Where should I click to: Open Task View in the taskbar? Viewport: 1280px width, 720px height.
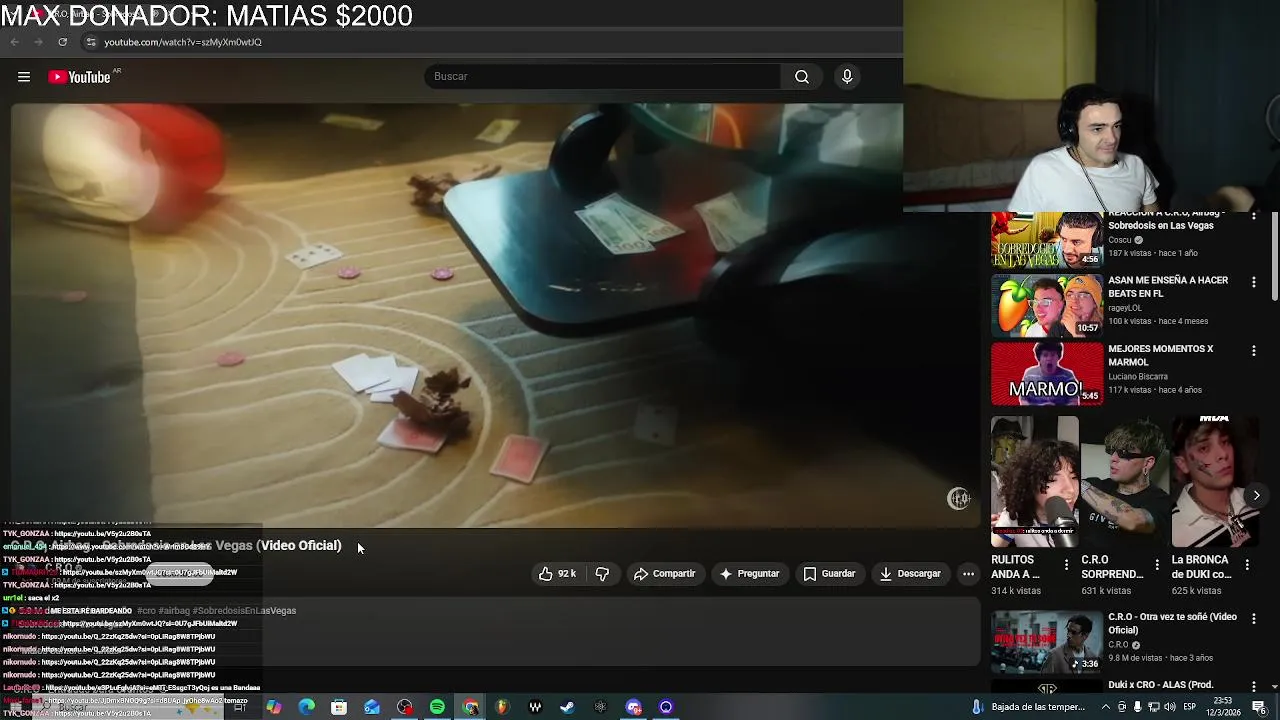[x=240, y=707]
